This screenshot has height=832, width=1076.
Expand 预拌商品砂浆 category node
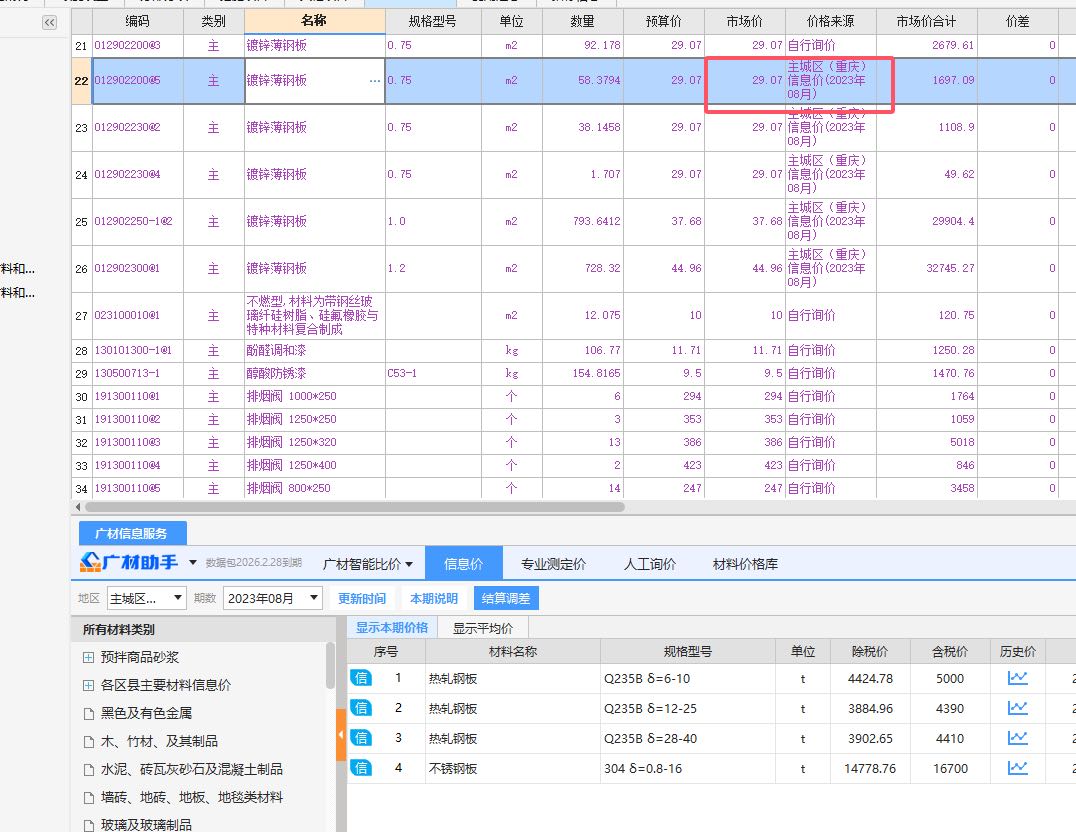tap(88, 658)
